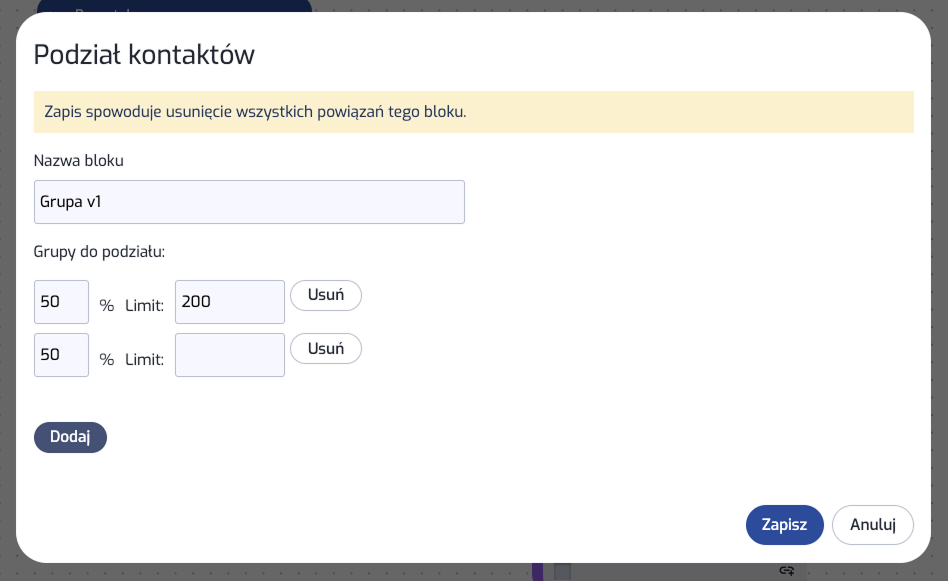Click the first row's Limit label
This screenshot has width=948, height=581.
pyautogui.click(x=144, y=306)
